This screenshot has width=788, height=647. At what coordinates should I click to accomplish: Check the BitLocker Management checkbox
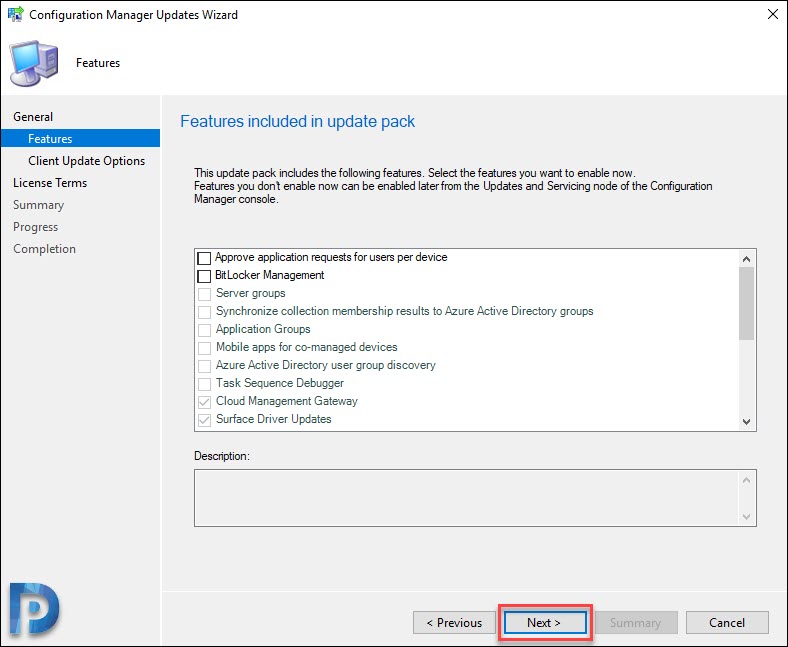(x=205, y=275)
